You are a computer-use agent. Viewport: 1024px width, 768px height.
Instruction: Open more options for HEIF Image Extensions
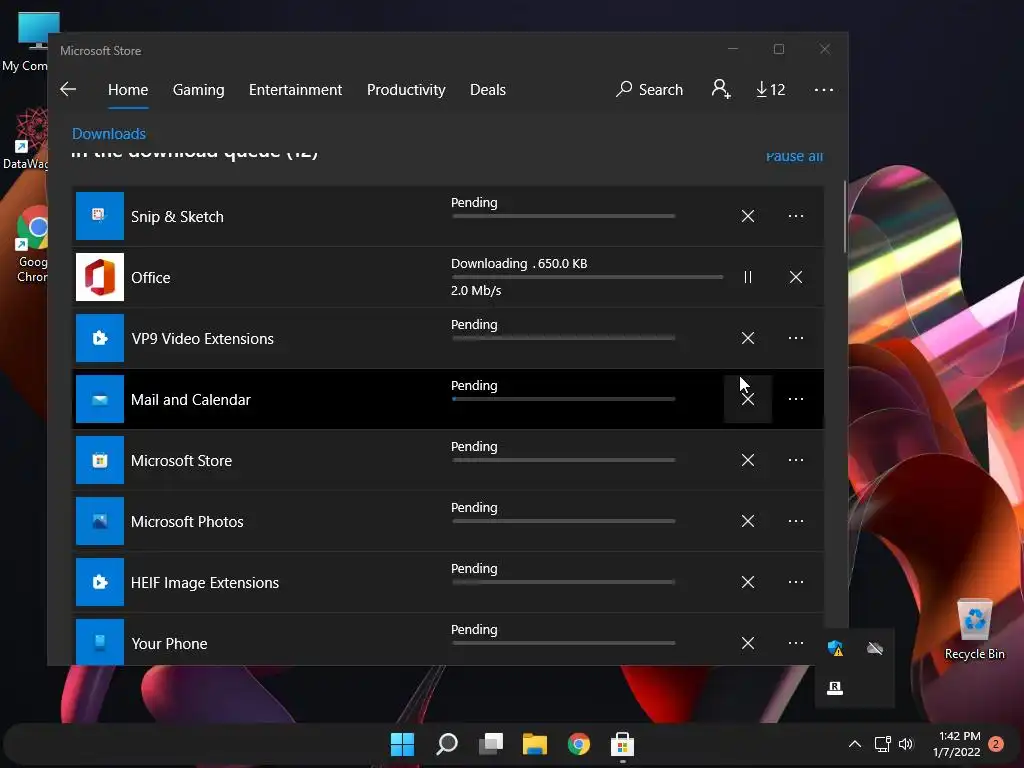click(795, 582)
